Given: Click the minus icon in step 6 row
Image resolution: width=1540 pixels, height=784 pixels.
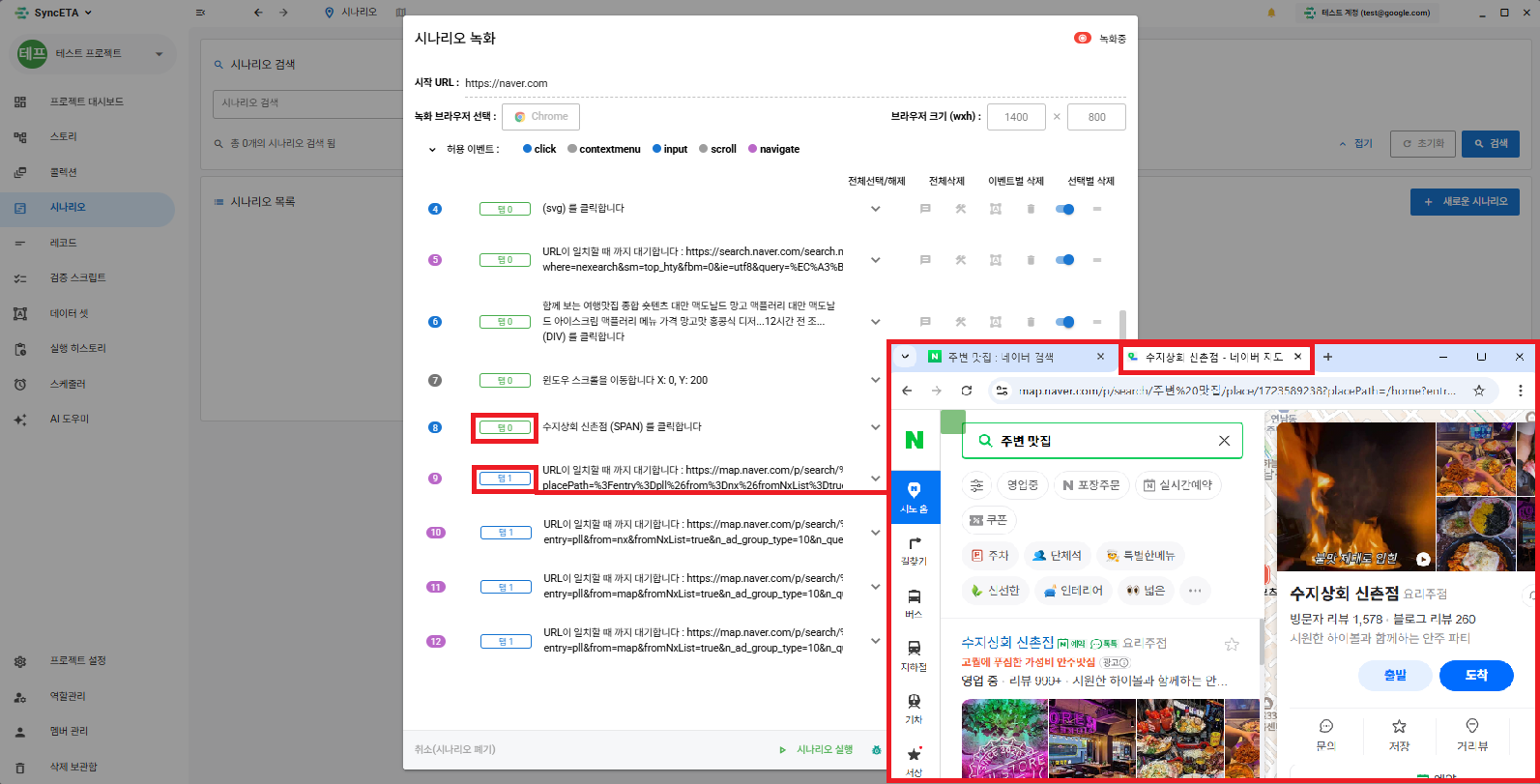Looking at the screenshot, I should [1097, 322].
